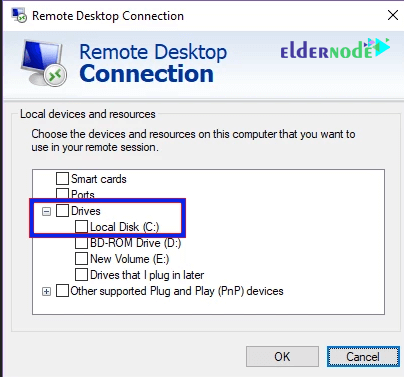Click the Eldernode green arrow graphic
The width and height of the screenshot is (404, 377).
tap(379, 46)
